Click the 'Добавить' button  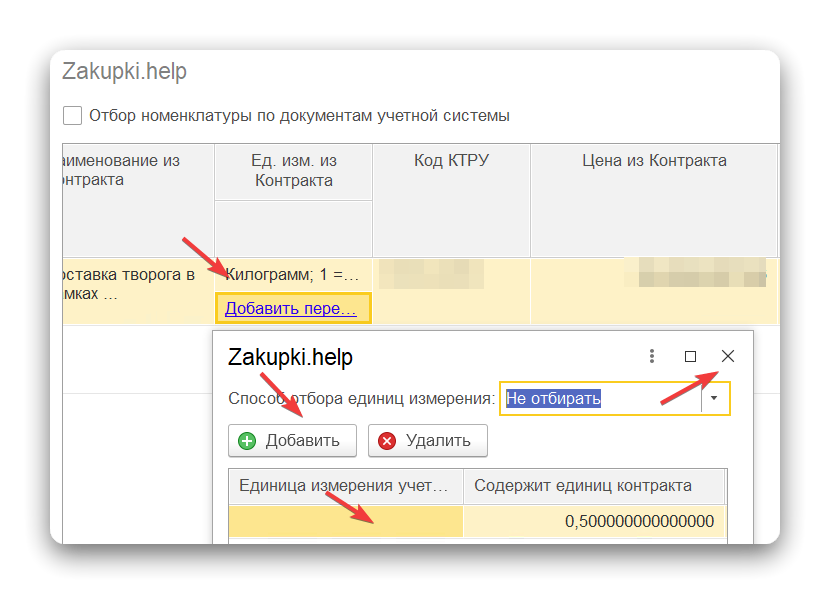click(292, 440)
